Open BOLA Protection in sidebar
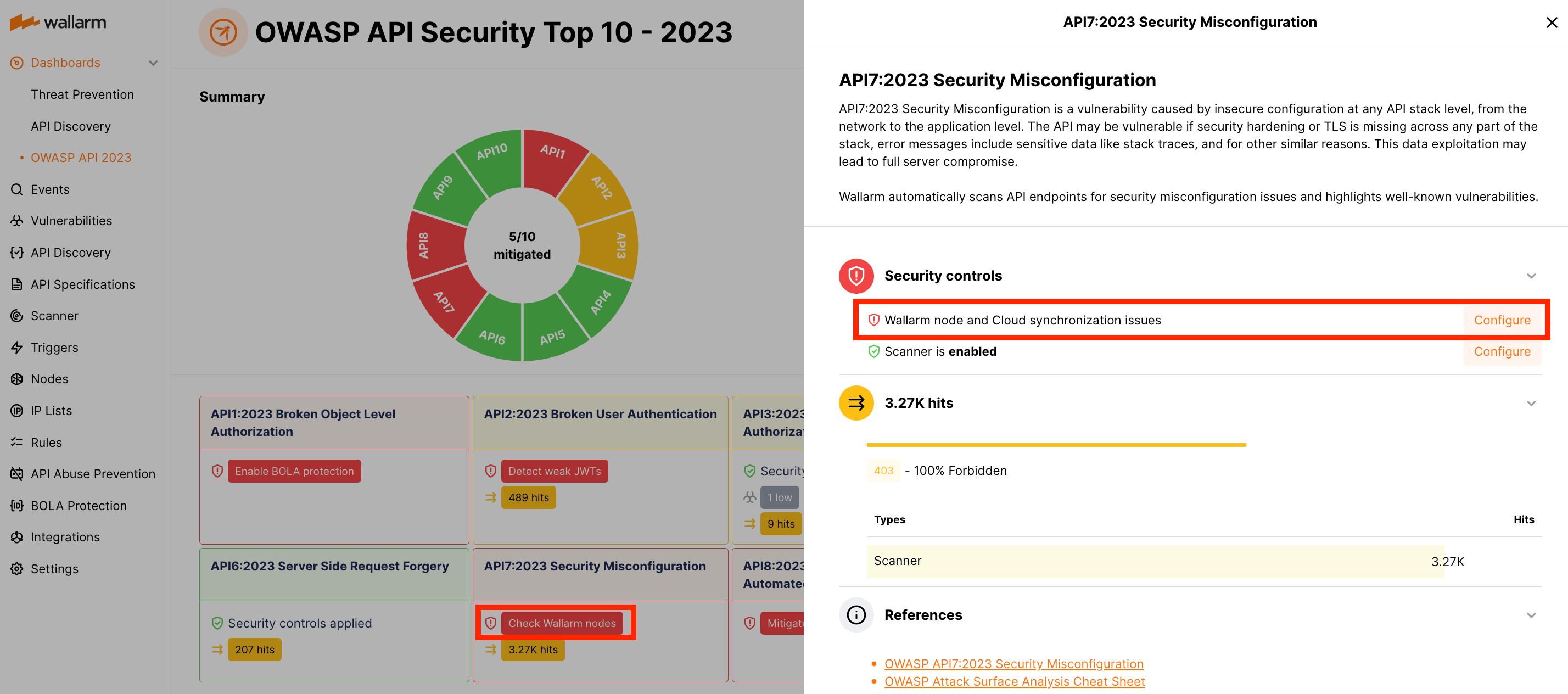 pos(79,506)
